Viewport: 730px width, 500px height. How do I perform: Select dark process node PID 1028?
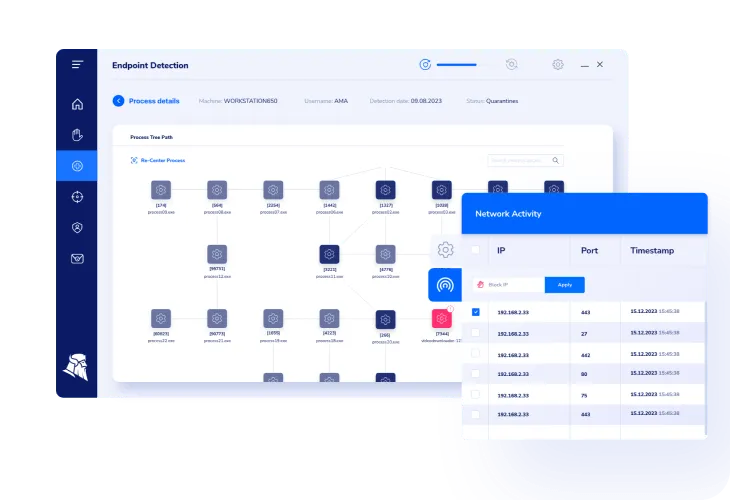[442, 190]
